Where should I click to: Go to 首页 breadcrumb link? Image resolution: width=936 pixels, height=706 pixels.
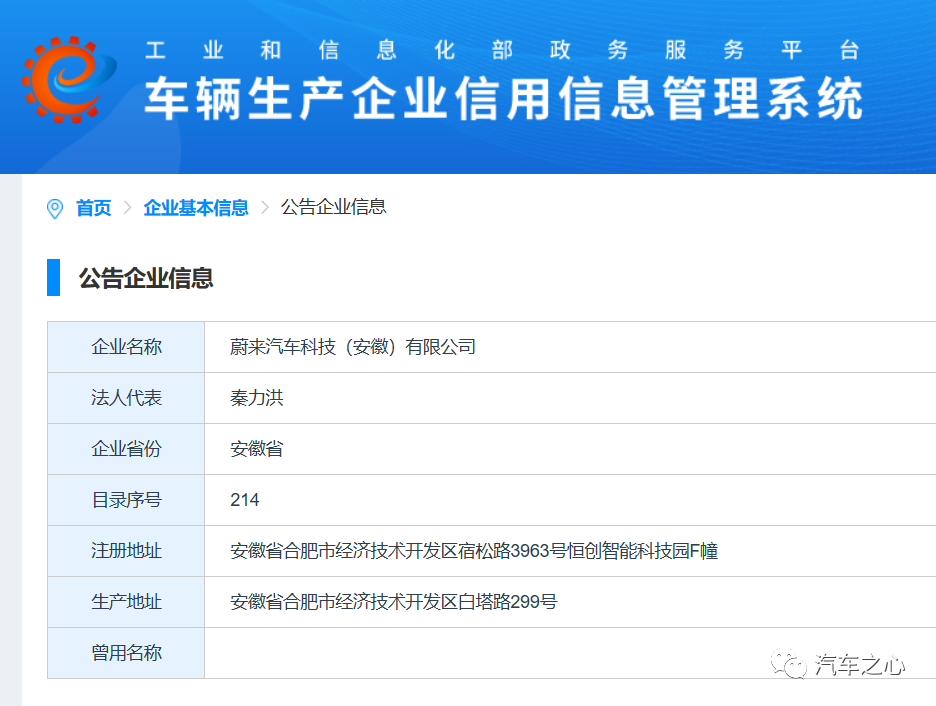tap(94, 208)
